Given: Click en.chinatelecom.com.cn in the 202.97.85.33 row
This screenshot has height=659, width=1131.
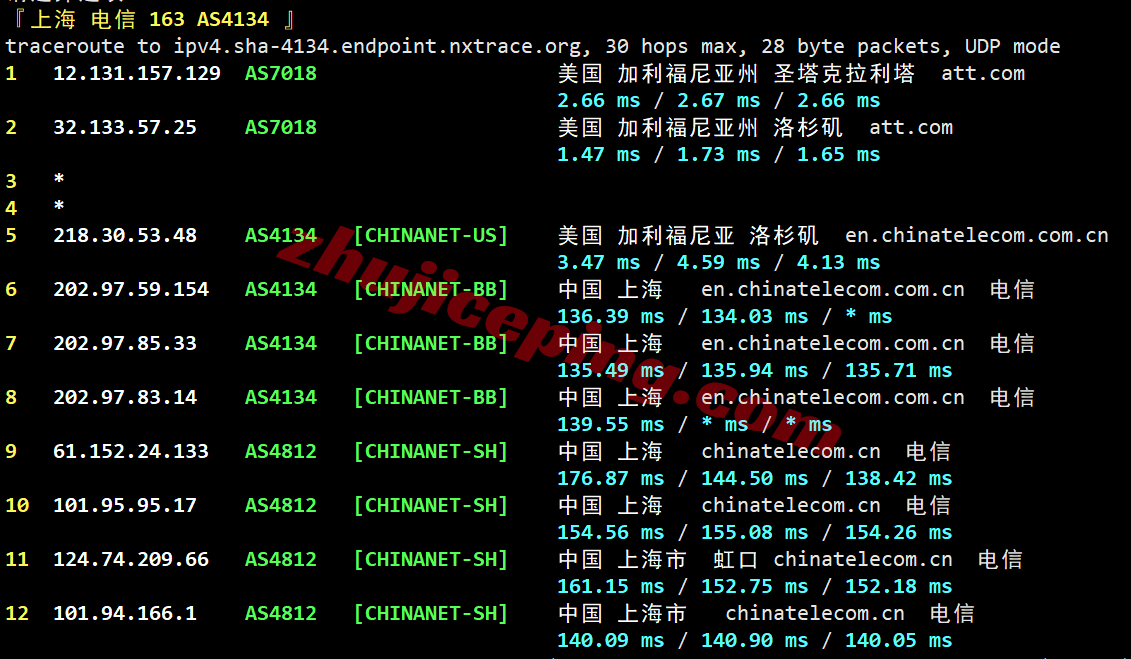Looking at the screenshot, I should (833, 344).
